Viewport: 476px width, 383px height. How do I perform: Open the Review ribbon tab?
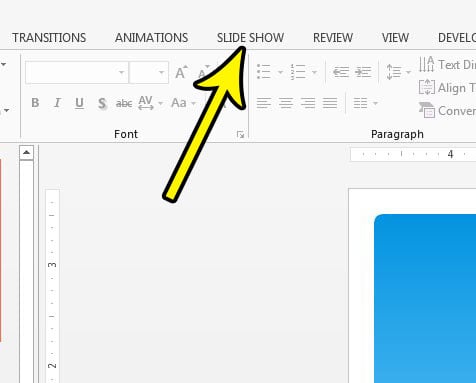pyautogui.click(x=333, y=38)
